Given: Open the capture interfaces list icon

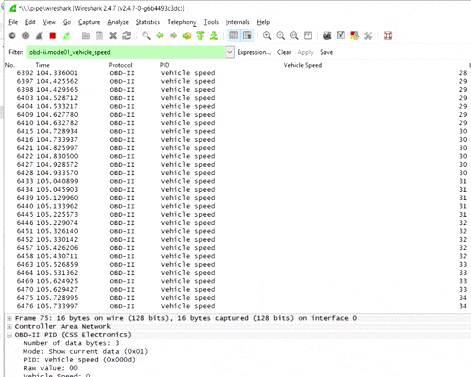Looking at the screenshot, I should pyautogui.click(x=12, y=35).
